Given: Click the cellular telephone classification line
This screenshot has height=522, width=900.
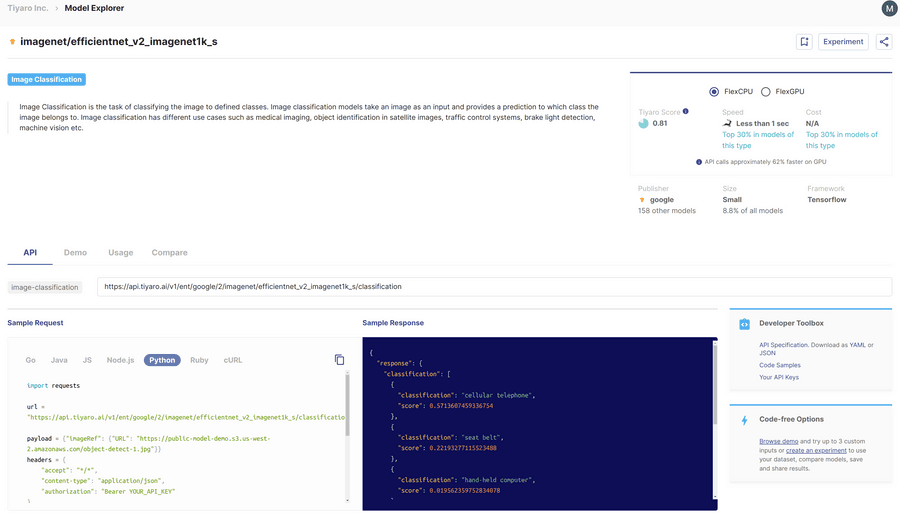Looking at the screenshot, I should click(x=466, y=395).
